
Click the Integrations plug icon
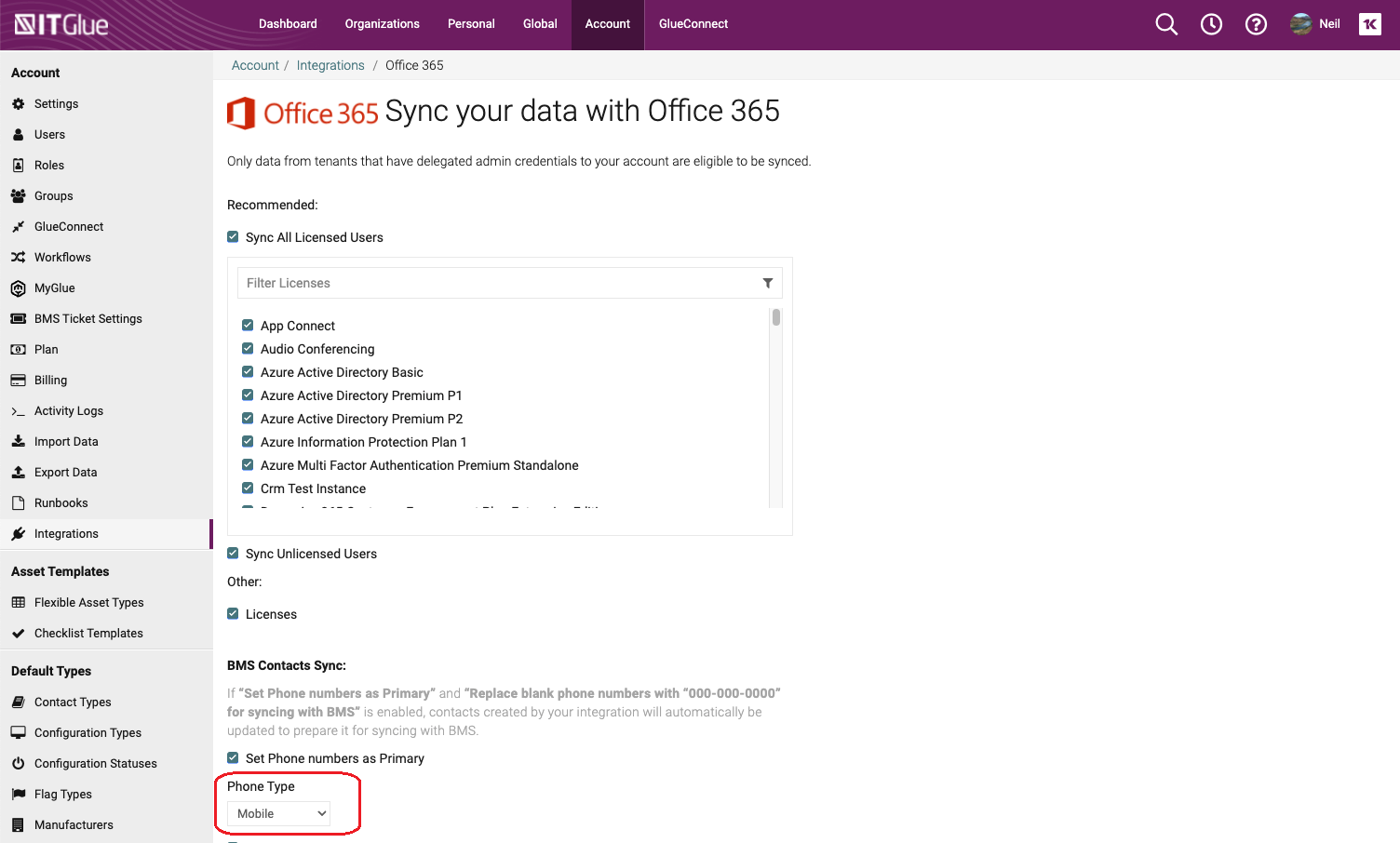click(x=18, y=534)
